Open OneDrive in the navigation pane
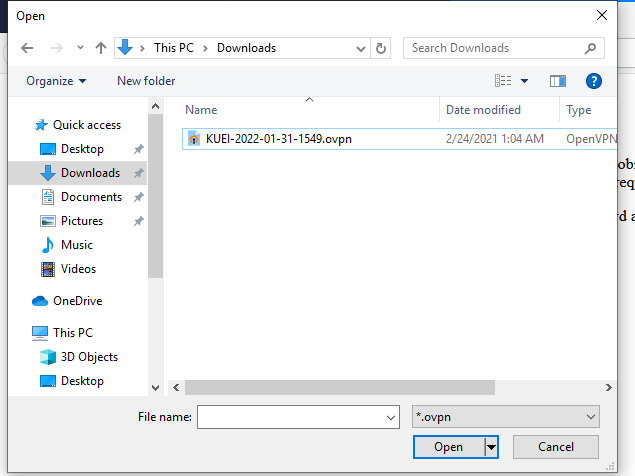The height and width of the screenshot is (476, 635). [77, 301]
